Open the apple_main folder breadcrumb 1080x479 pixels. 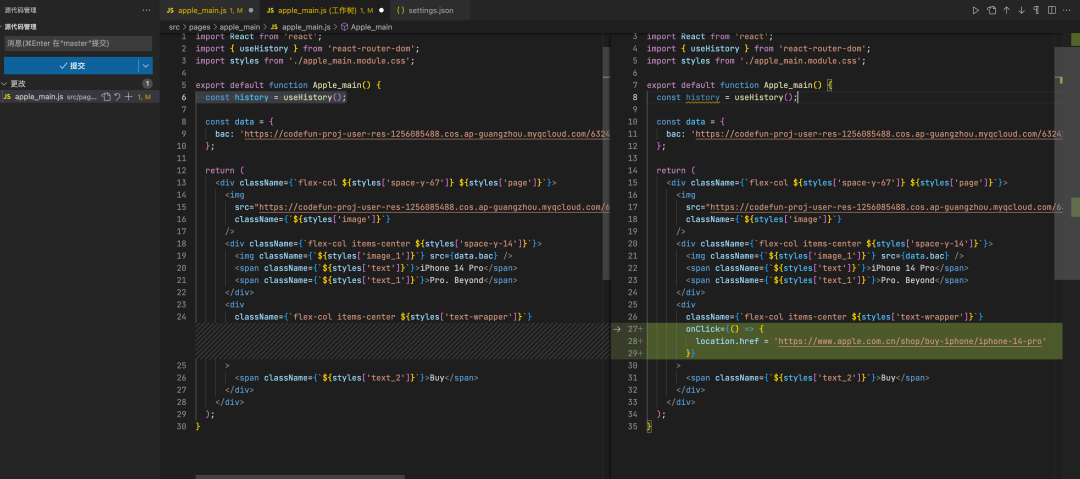coord(240,27)
